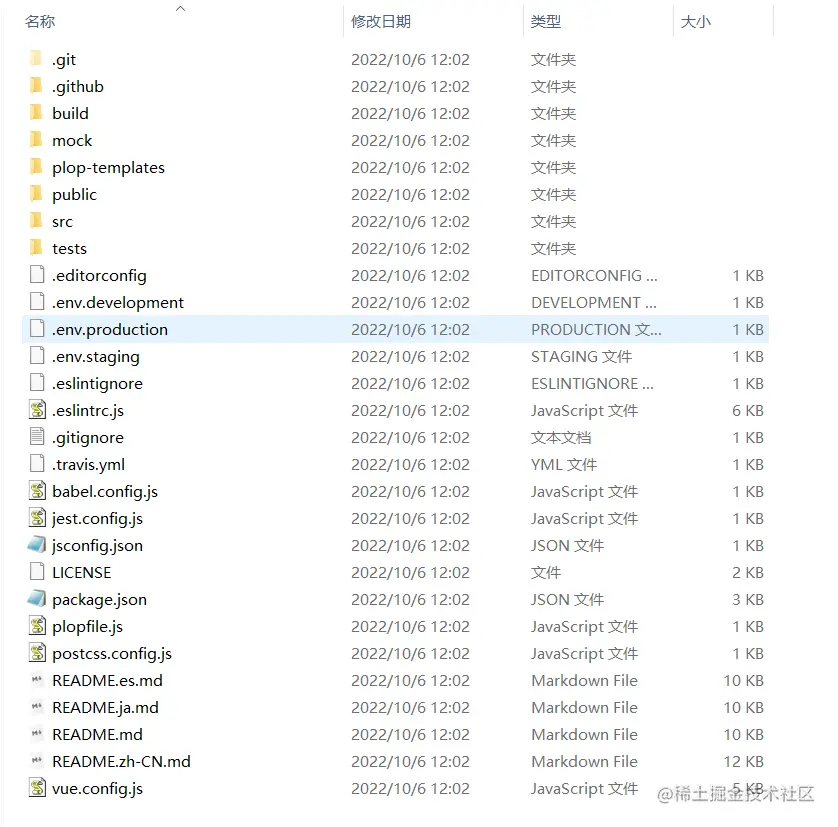Select the README.zh-CN.md file name
The image size is (838, 827).
click(121, 761)
